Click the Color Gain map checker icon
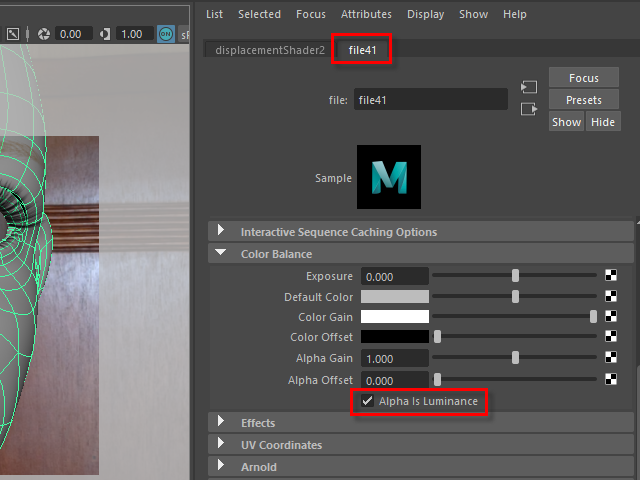The height and width of the screenshot is (480, 640). [610, 317]
